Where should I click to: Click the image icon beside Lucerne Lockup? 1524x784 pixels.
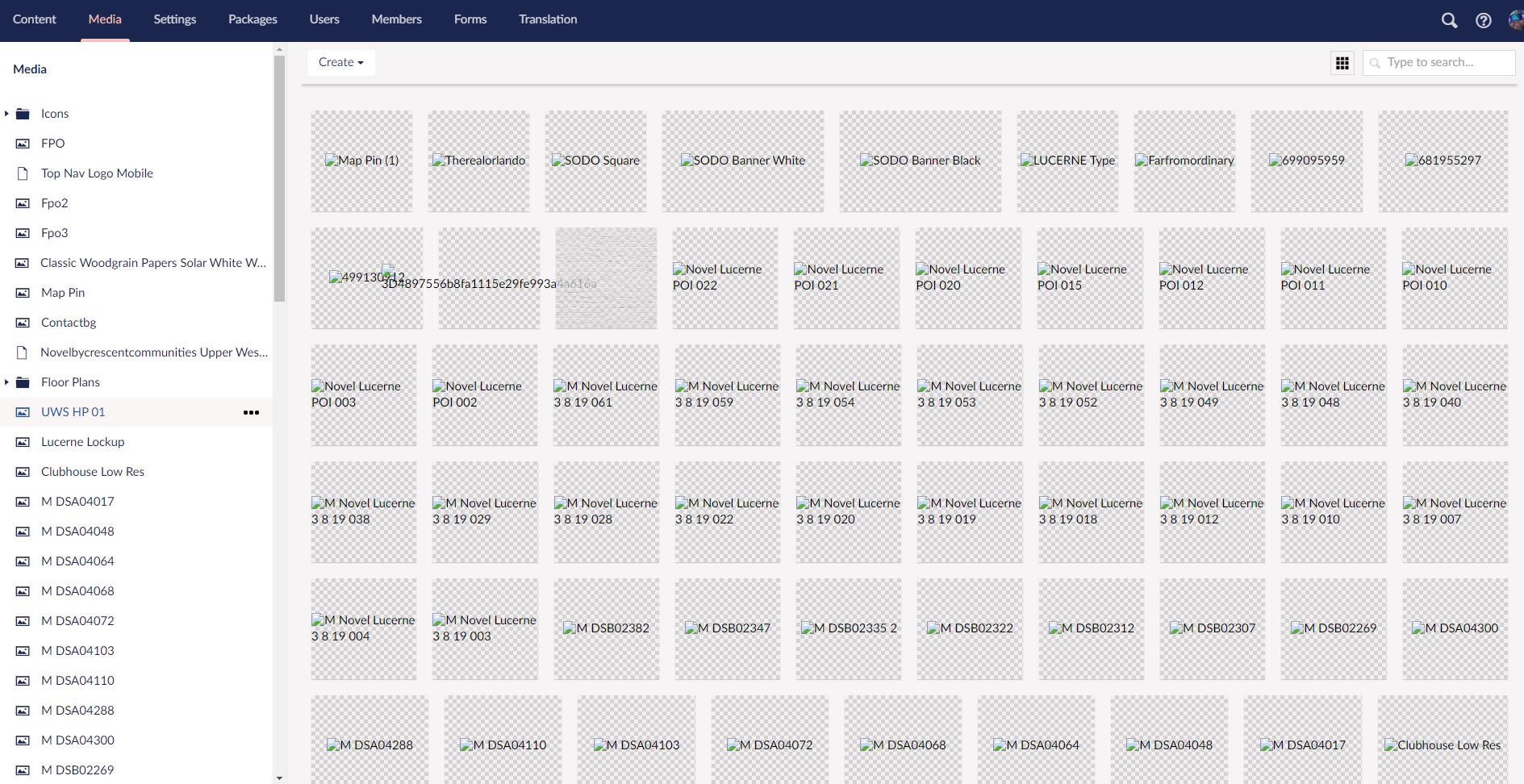pos(23,442)
